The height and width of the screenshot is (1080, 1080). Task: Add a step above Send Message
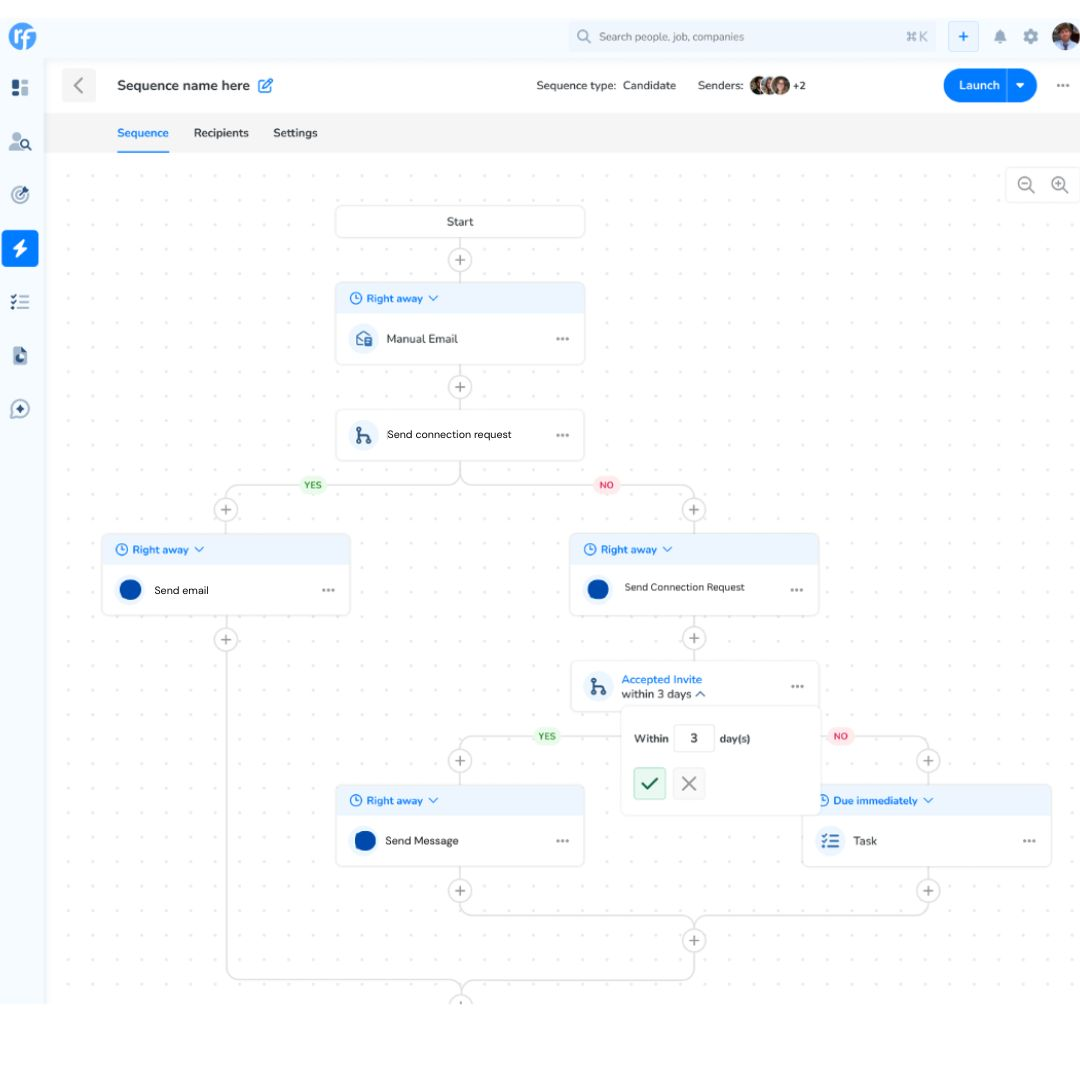pos(460,761)
